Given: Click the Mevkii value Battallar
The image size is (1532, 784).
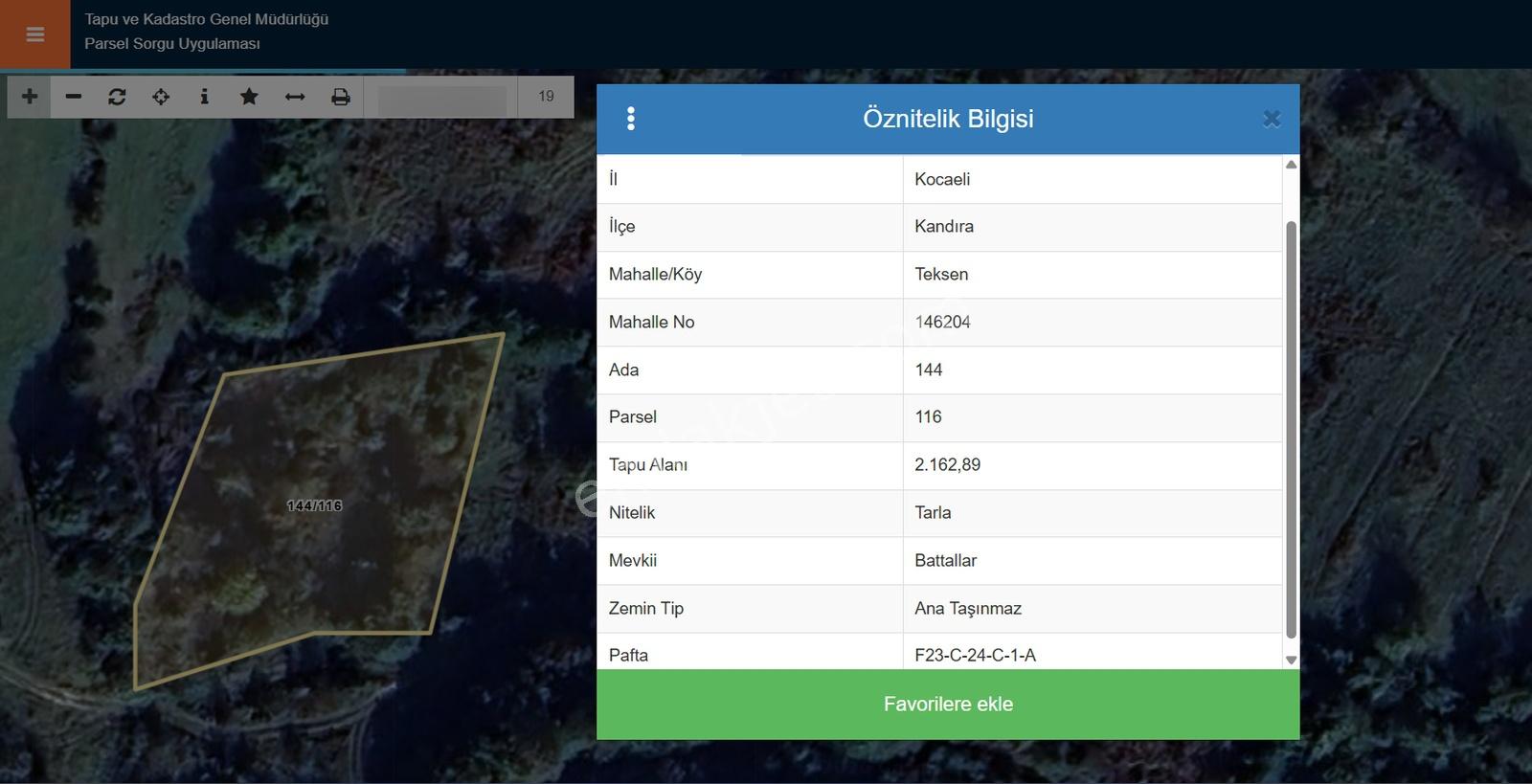Looking at the screenshot, I should 945,560.
